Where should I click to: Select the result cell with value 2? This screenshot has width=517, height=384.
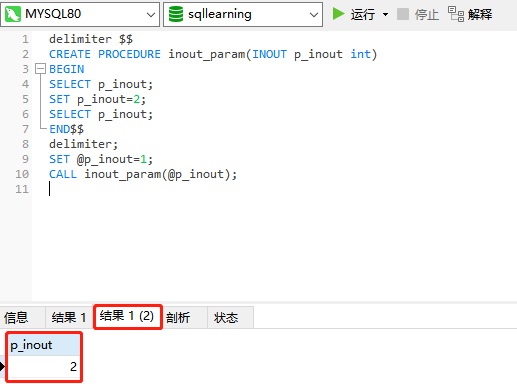(x=43, y=366)
